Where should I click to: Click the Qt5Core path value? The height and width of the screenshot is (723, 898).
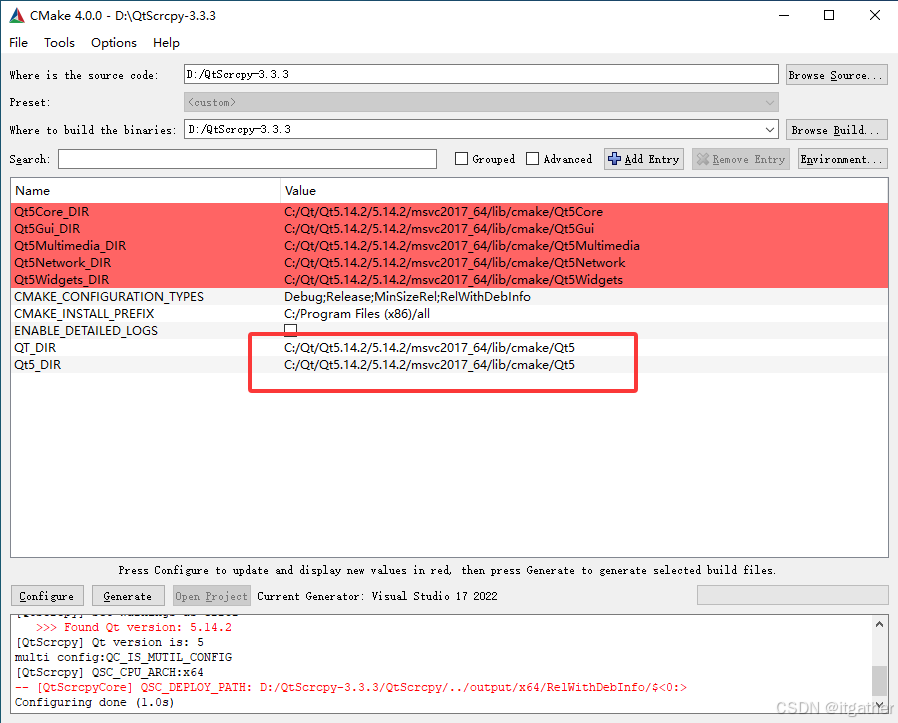tap(443, 211)
